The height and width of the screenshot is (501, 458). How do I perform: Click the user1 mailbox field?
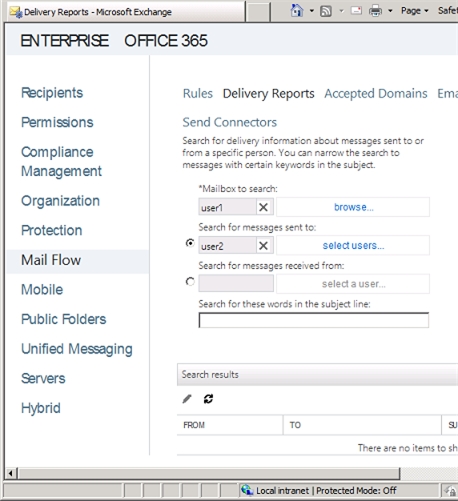click(227, 207)
